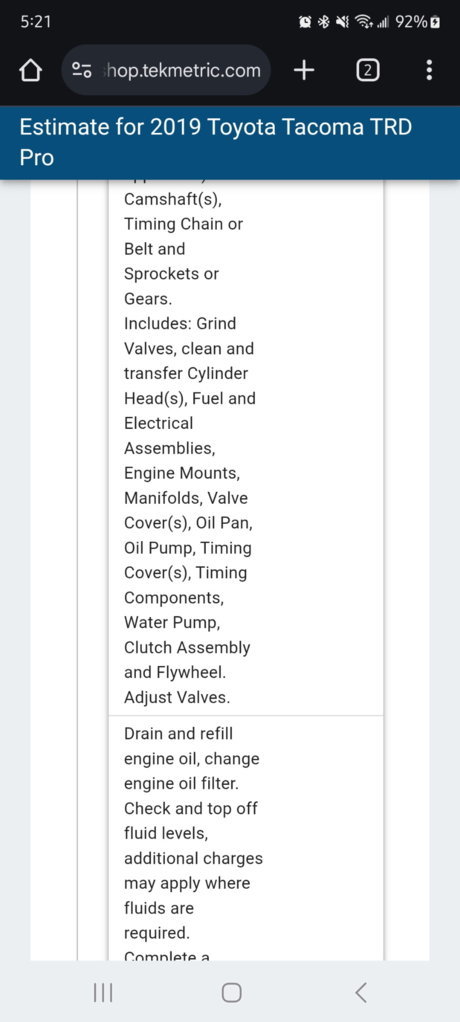460x1022 pixels.
Task: Tap the muted sound status icon
Action: tap(341, 22)
